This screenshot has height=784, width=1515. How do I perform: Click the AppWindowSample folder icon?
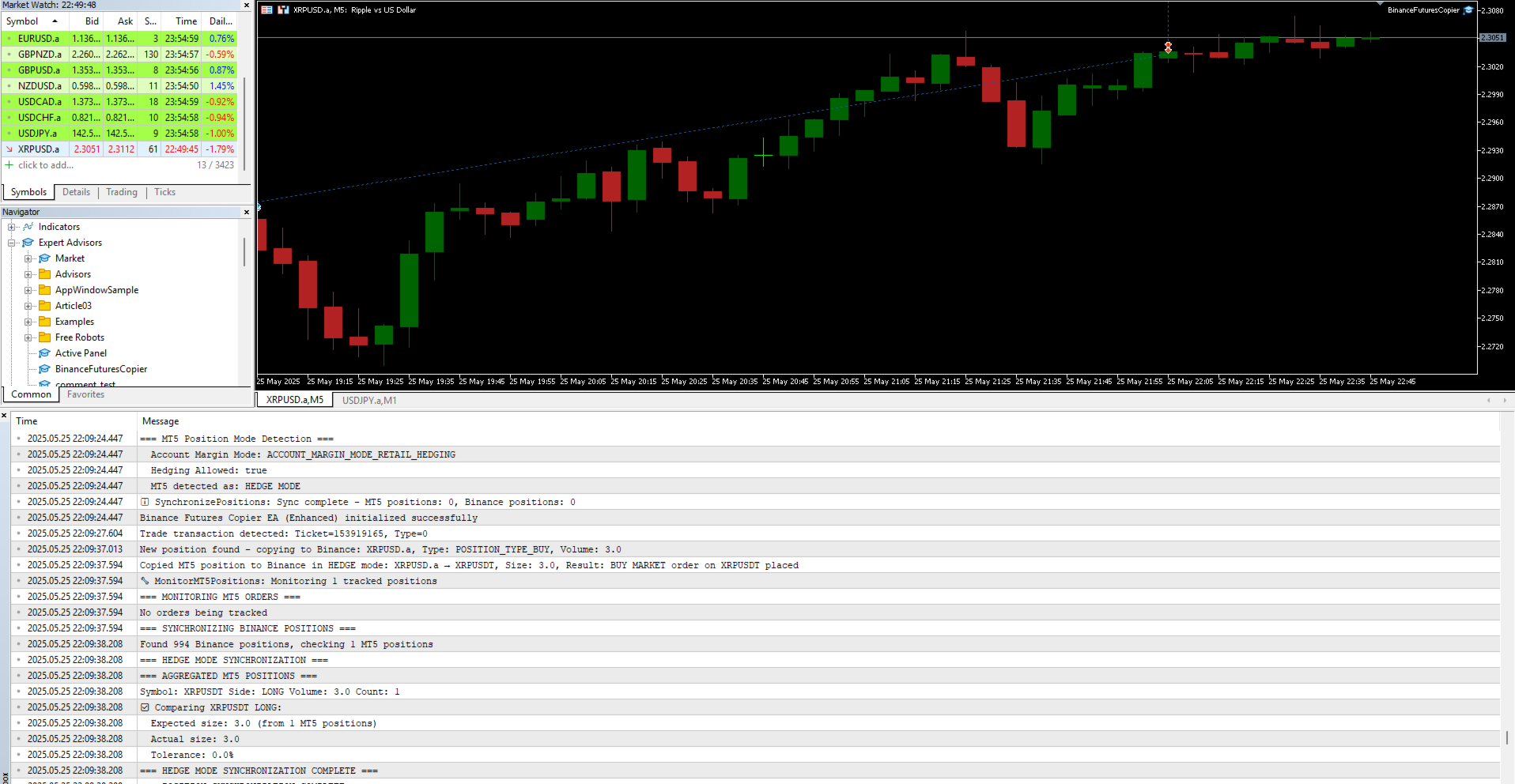[45, 290]
